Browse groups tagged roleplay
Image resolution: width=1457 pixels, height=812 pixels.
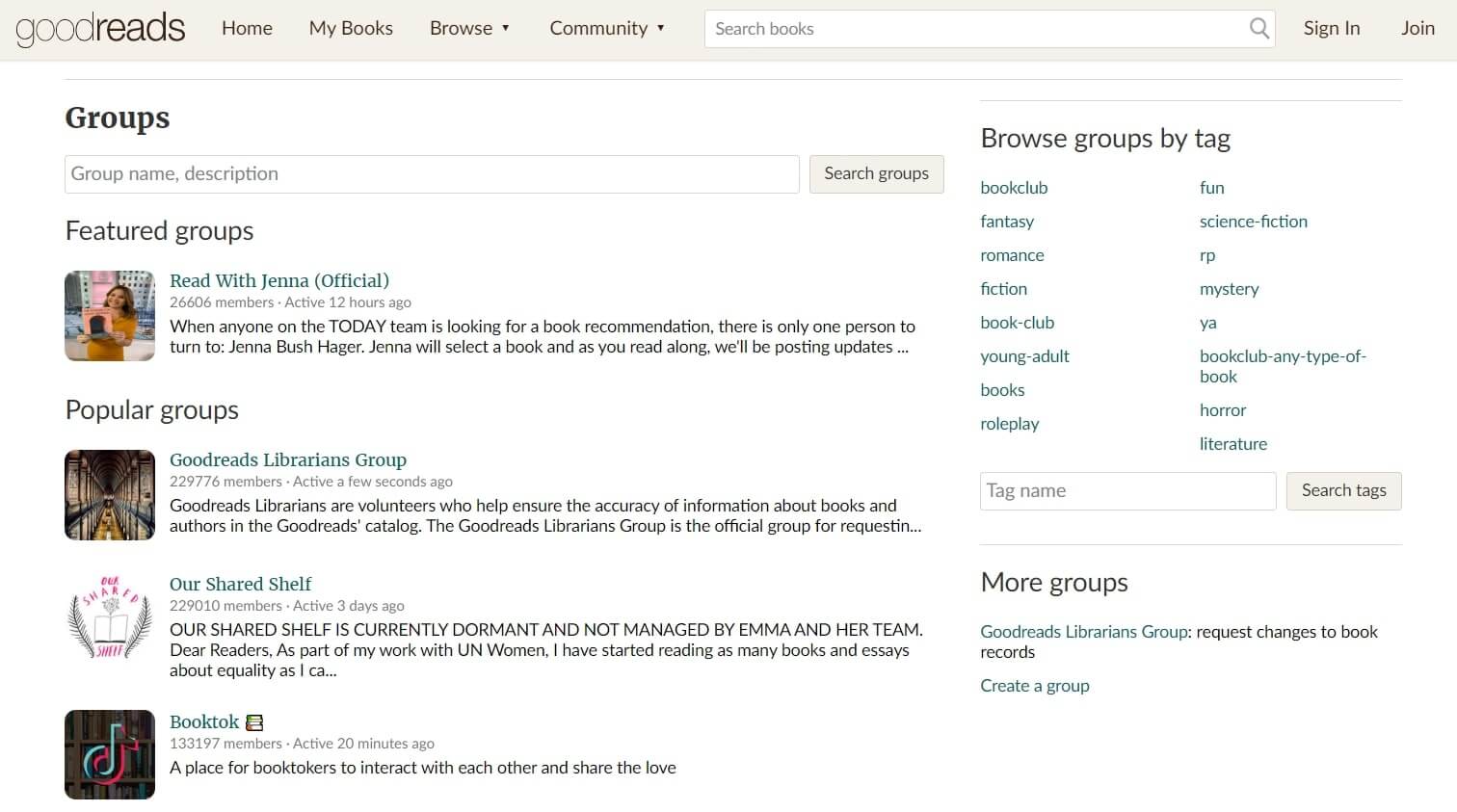pos(1010,424)
